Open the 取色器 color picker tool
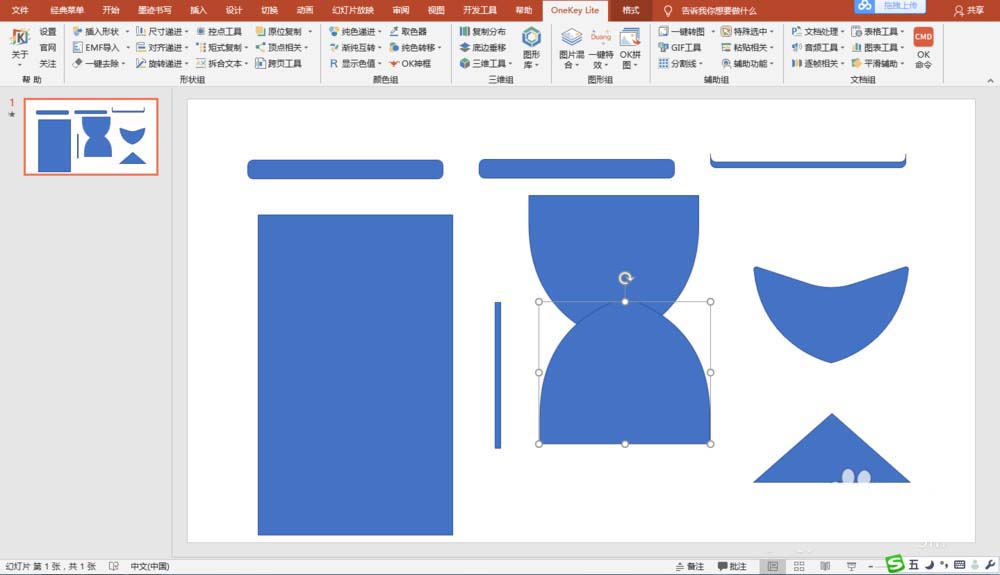Image resolution: width=1000 pixels, height=575 pixels. point(408,31)
